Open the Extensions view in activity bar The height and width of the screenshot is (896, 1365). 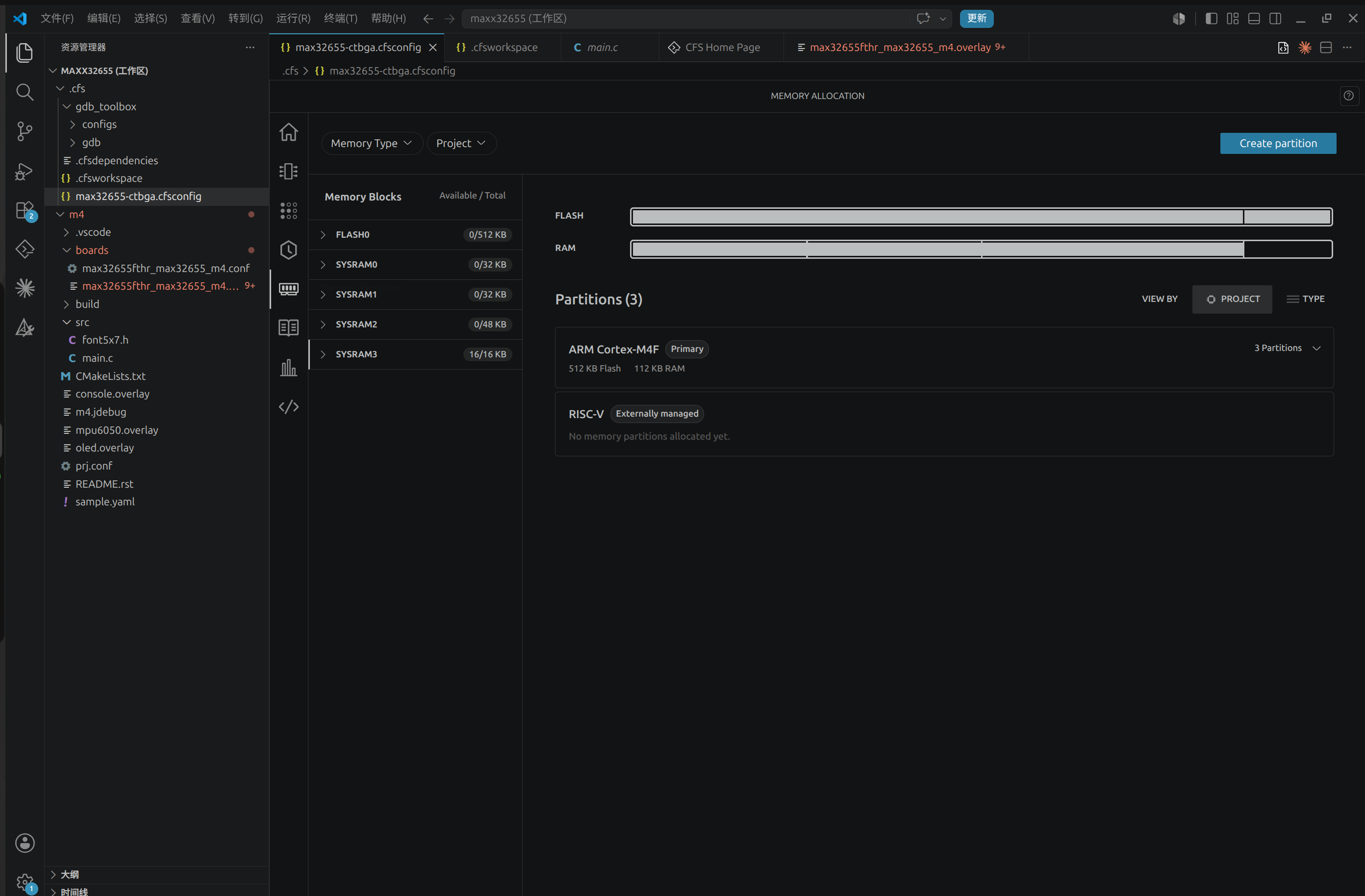(25, 210)
